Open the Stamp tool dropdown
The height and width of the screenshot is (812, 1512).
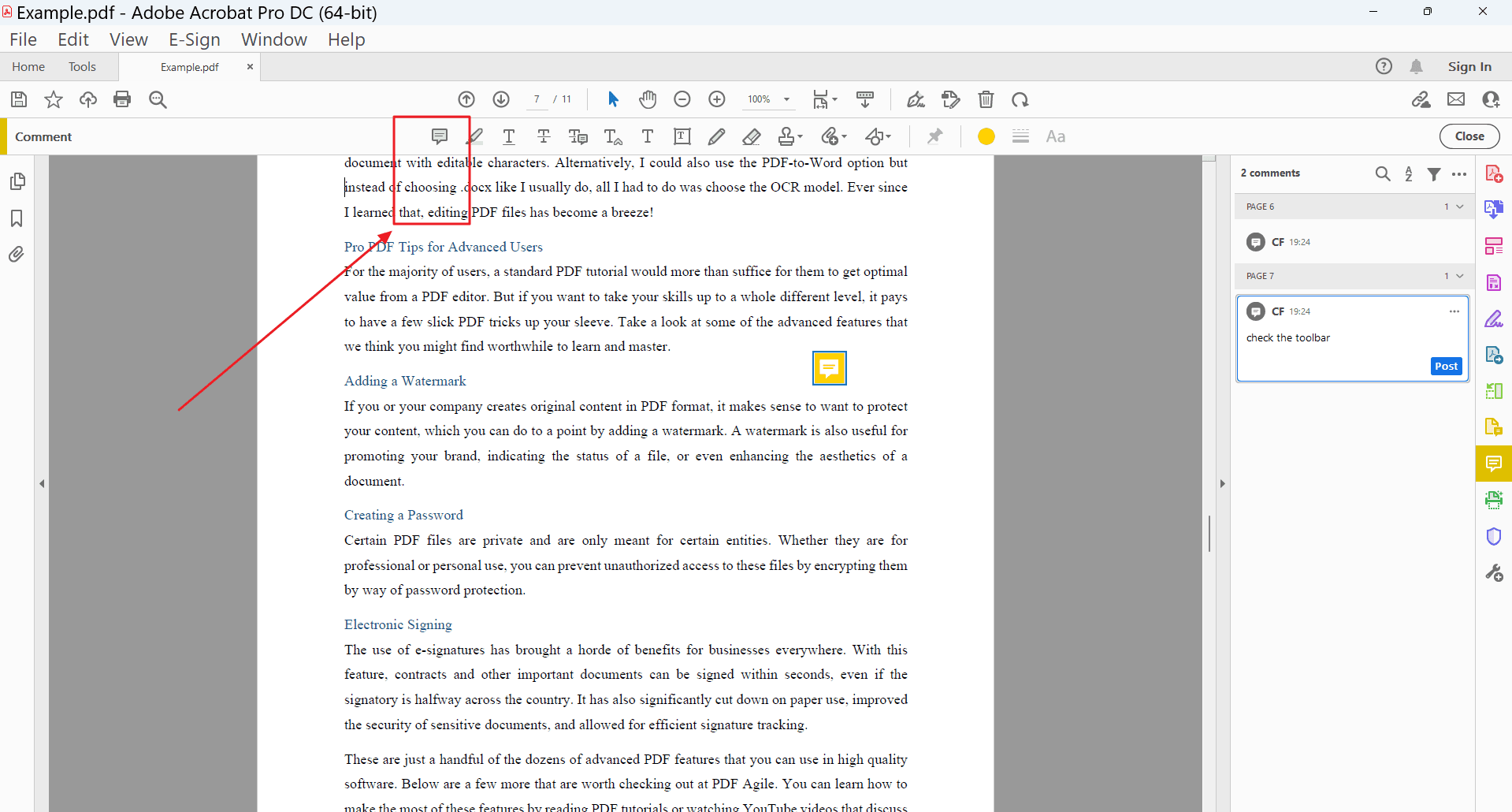(x=789, y=136)
